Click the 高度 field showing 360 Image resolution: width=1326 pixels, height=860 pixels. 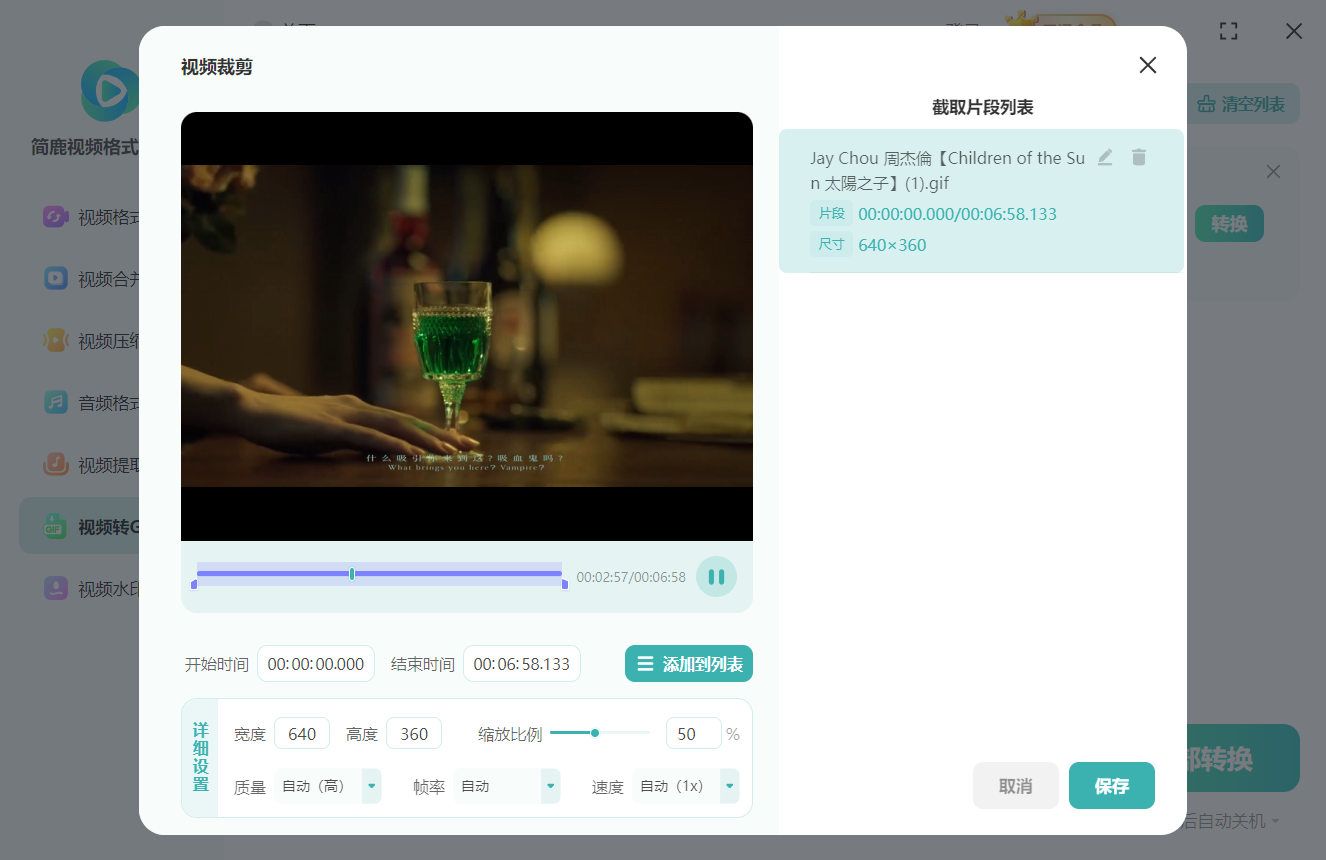click(x=414, y=734)
